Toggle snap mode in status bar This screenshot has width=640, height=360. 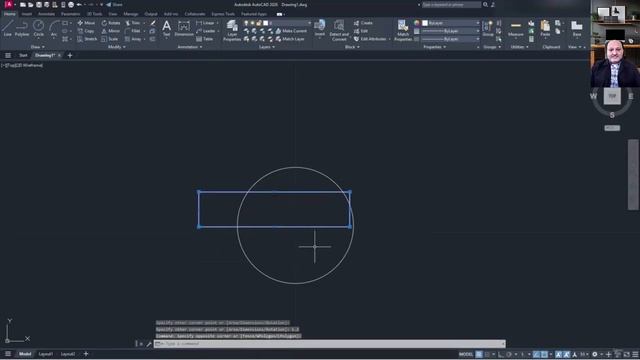[x=487, y=354]
